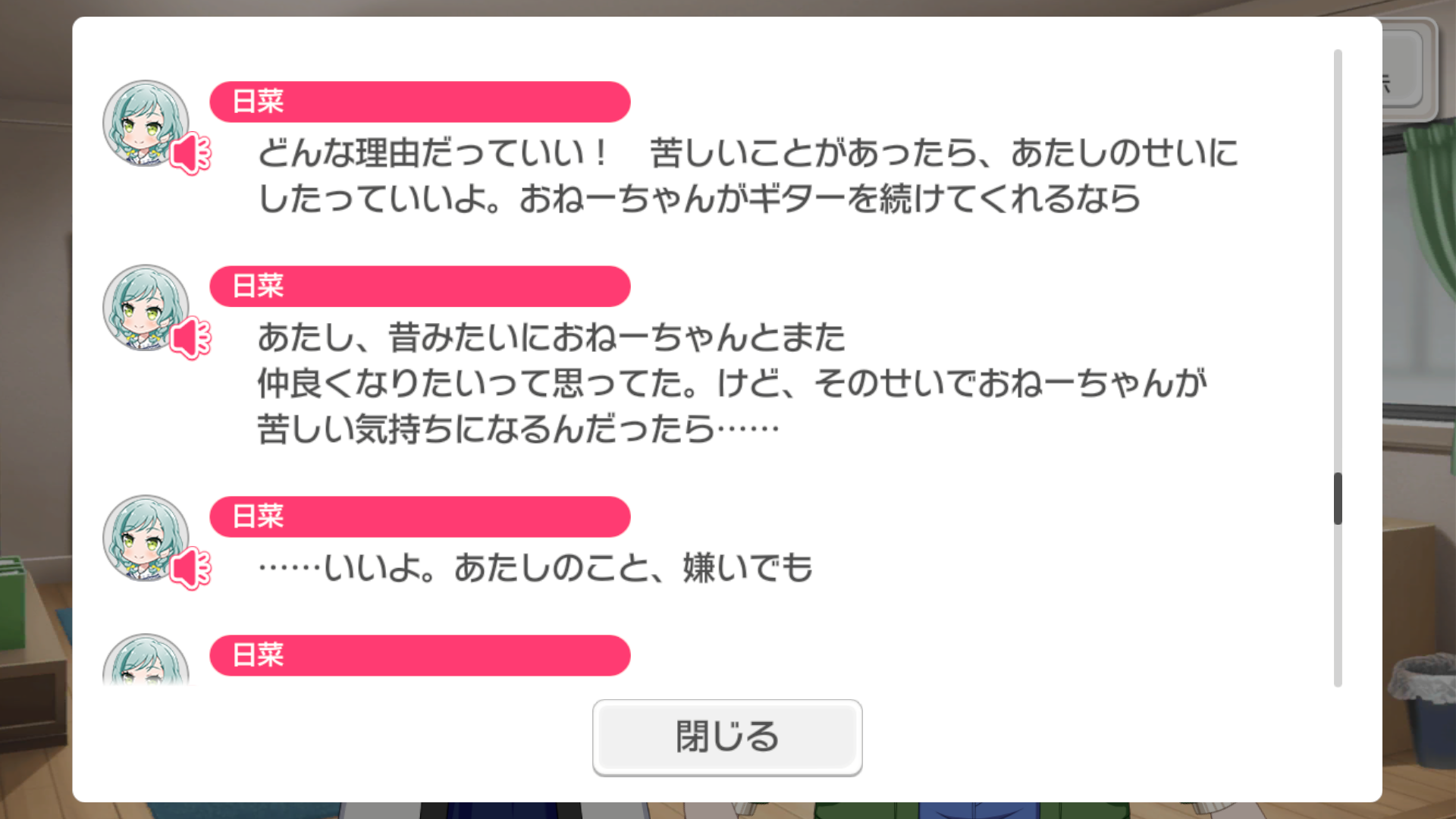The height and width of the screenshot is (819, 1456).
Task: Click Hina's avatar on the third log entry
Action: pyautogui.click(x=146, y=538)
